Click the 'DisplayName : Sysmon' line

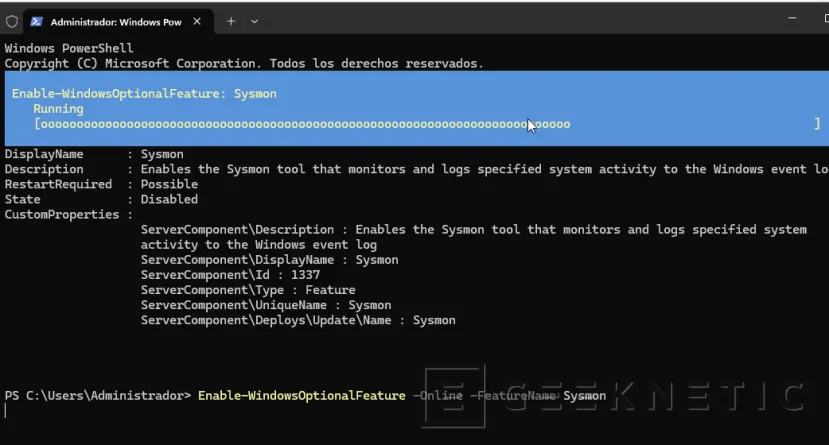point(94,154)
